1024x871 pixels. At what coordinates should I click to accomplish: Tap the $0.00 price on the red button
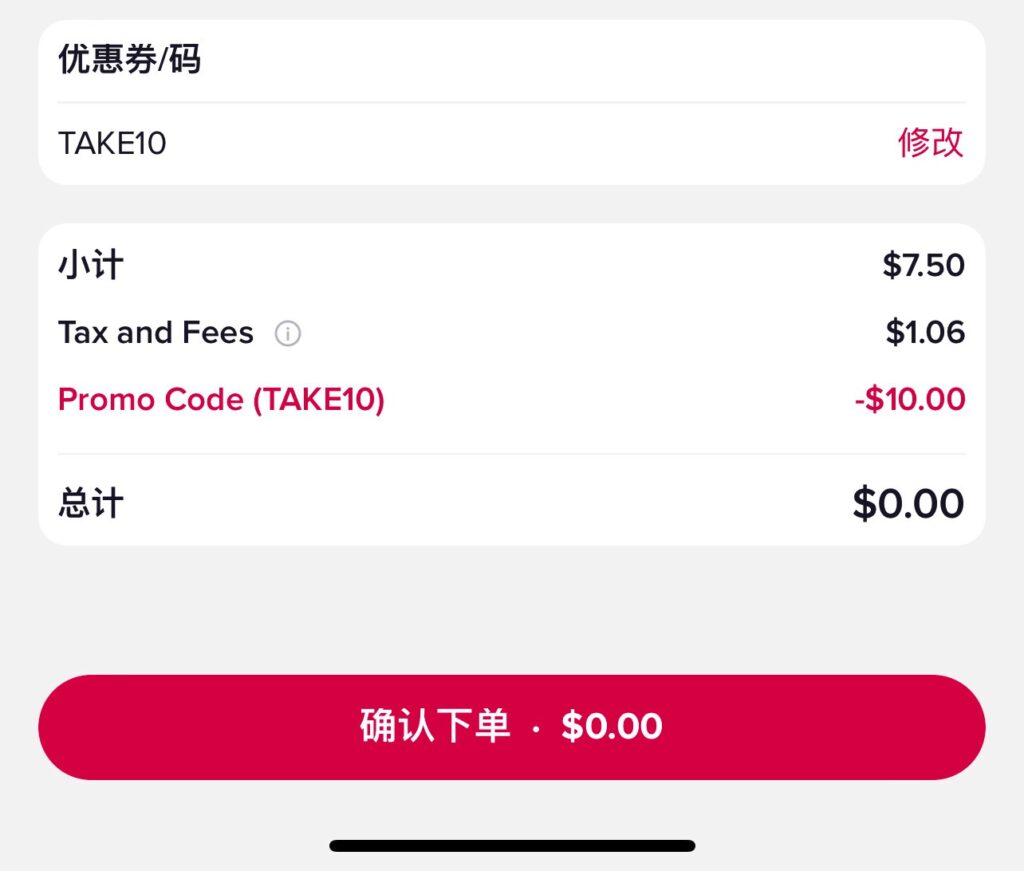click(x=611, y=727)
